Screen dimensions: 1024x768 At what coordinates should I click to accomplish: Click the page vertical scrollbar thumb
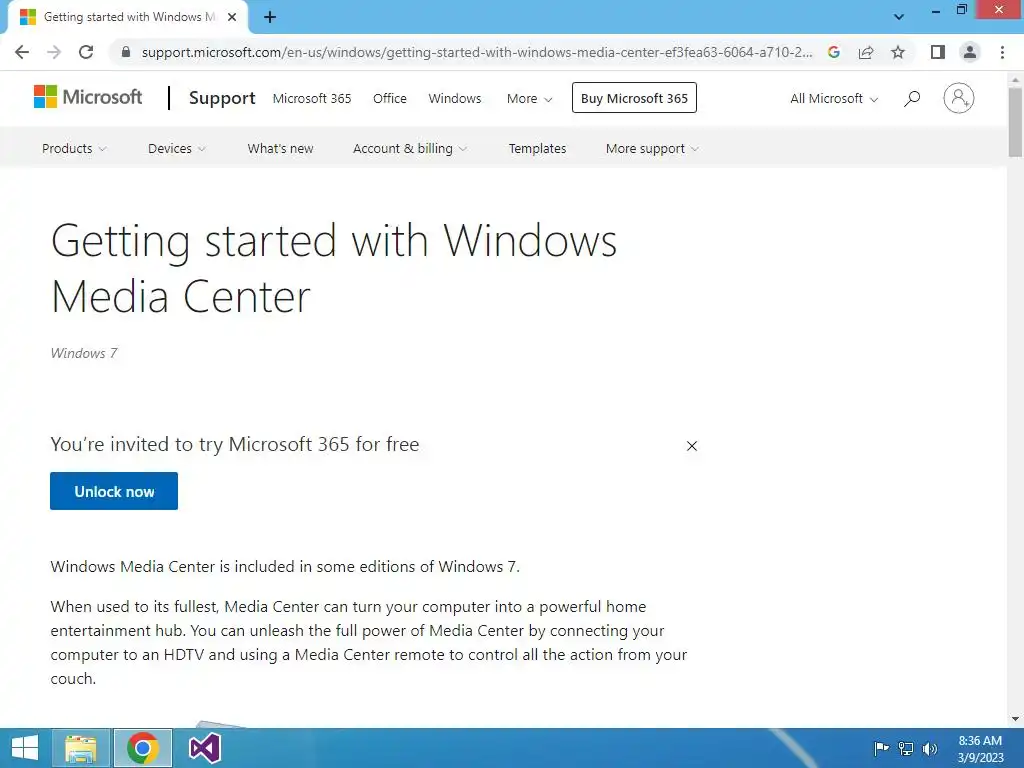pyautogui.click(x=1015, y=122)
